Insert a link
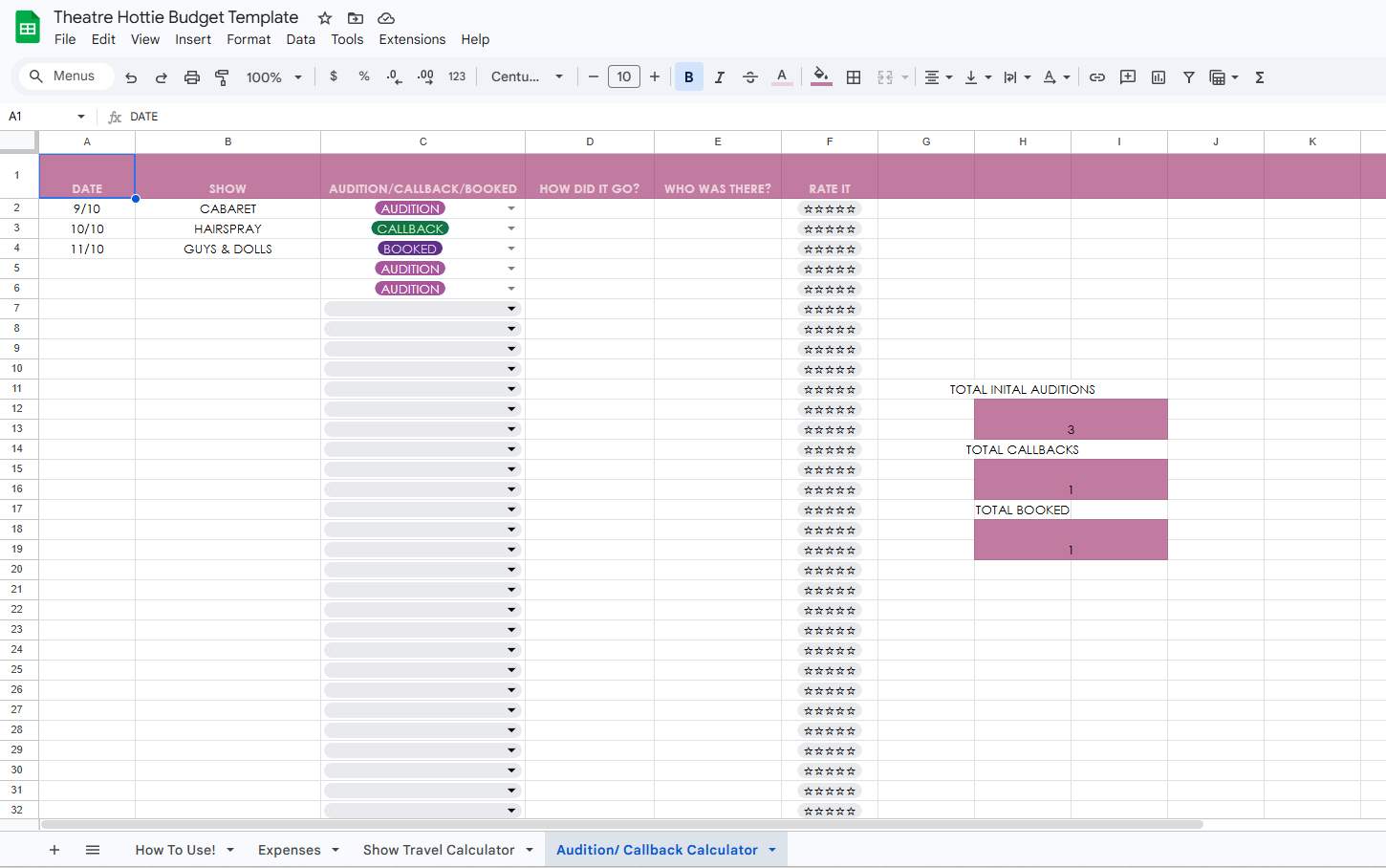 point(1097,77)
